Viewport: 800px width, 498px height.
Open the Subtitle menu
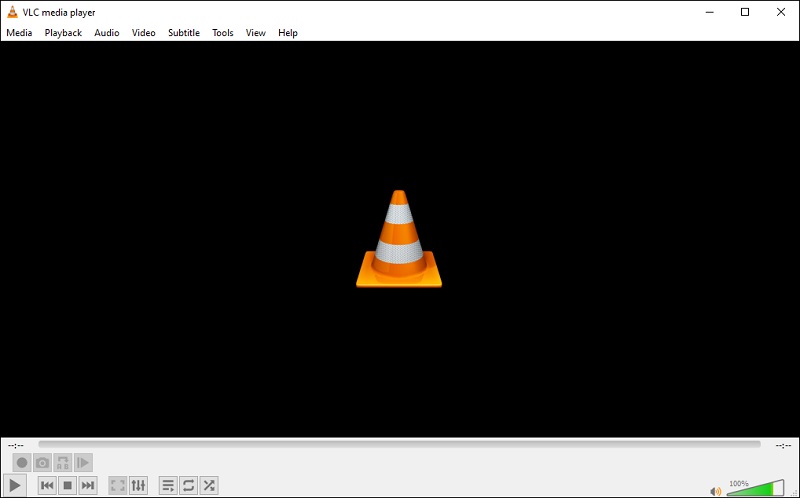[x=184, y=33]
